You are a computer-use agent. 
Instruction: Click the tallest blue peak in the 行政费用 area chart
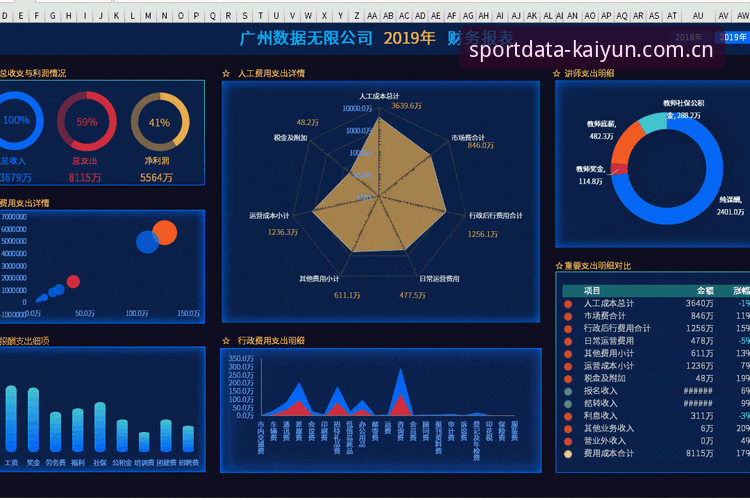pos(400,383)
